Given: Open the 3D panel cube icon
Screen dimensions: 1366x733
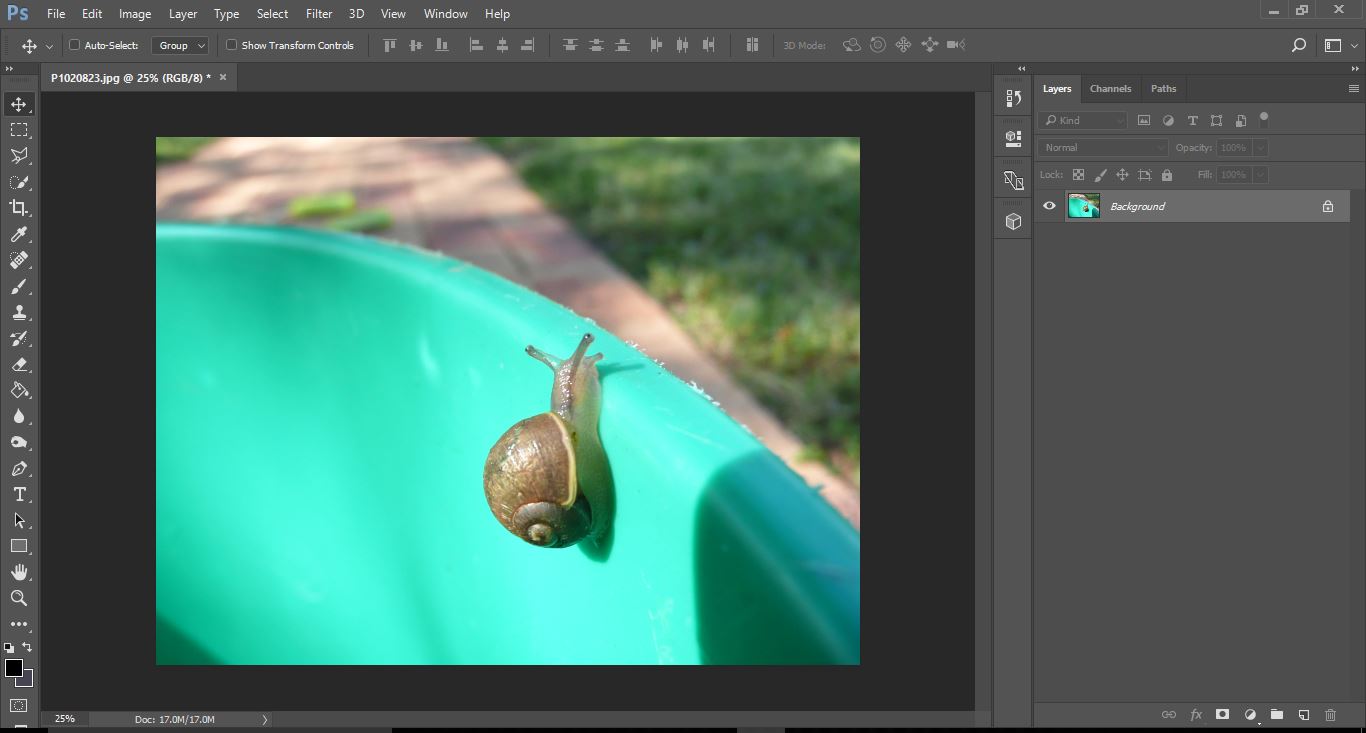Looking at the screenshot, I should [1013, 222].
